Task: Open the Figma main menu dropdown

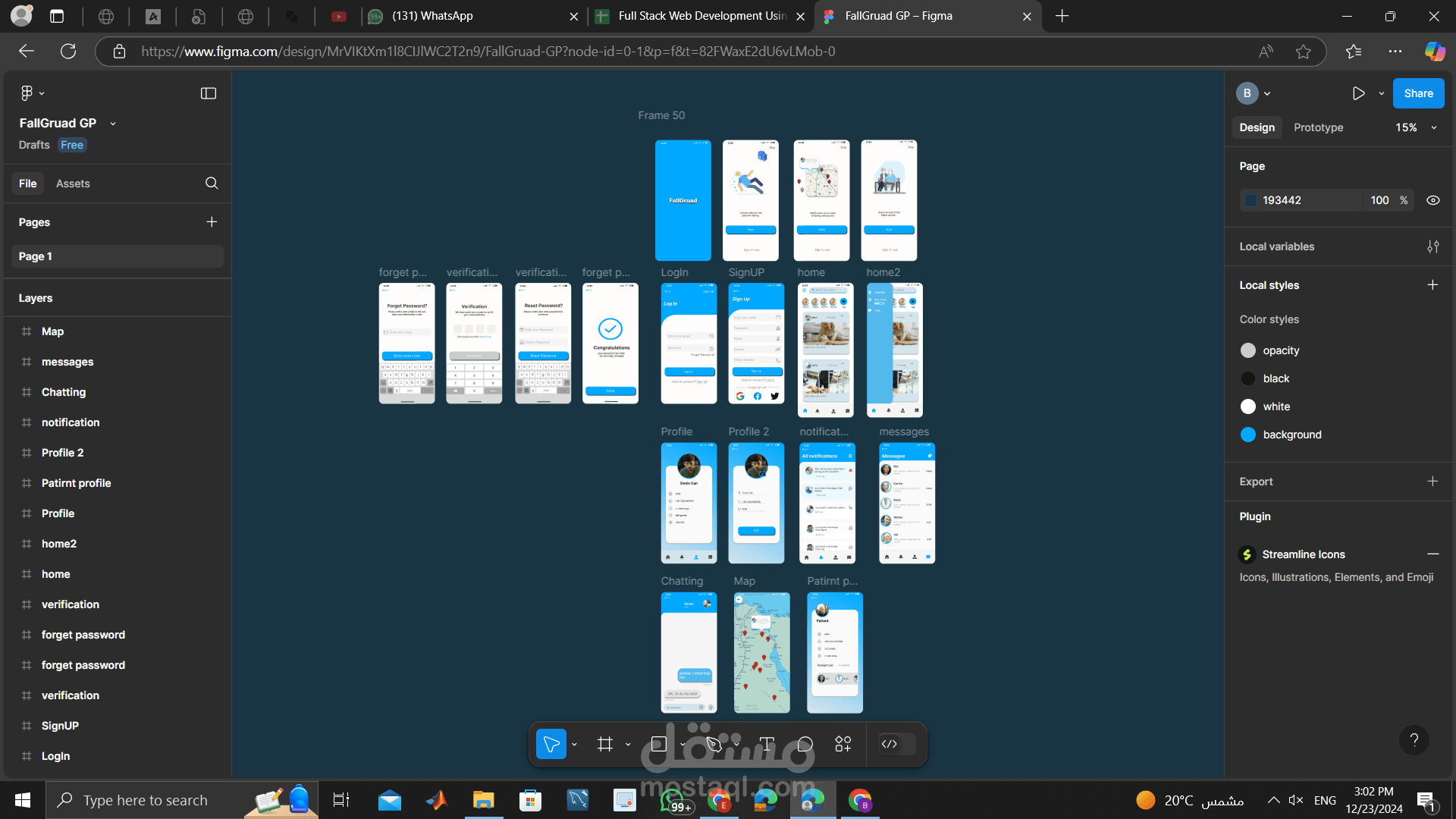Action: [x=32, y=93]
